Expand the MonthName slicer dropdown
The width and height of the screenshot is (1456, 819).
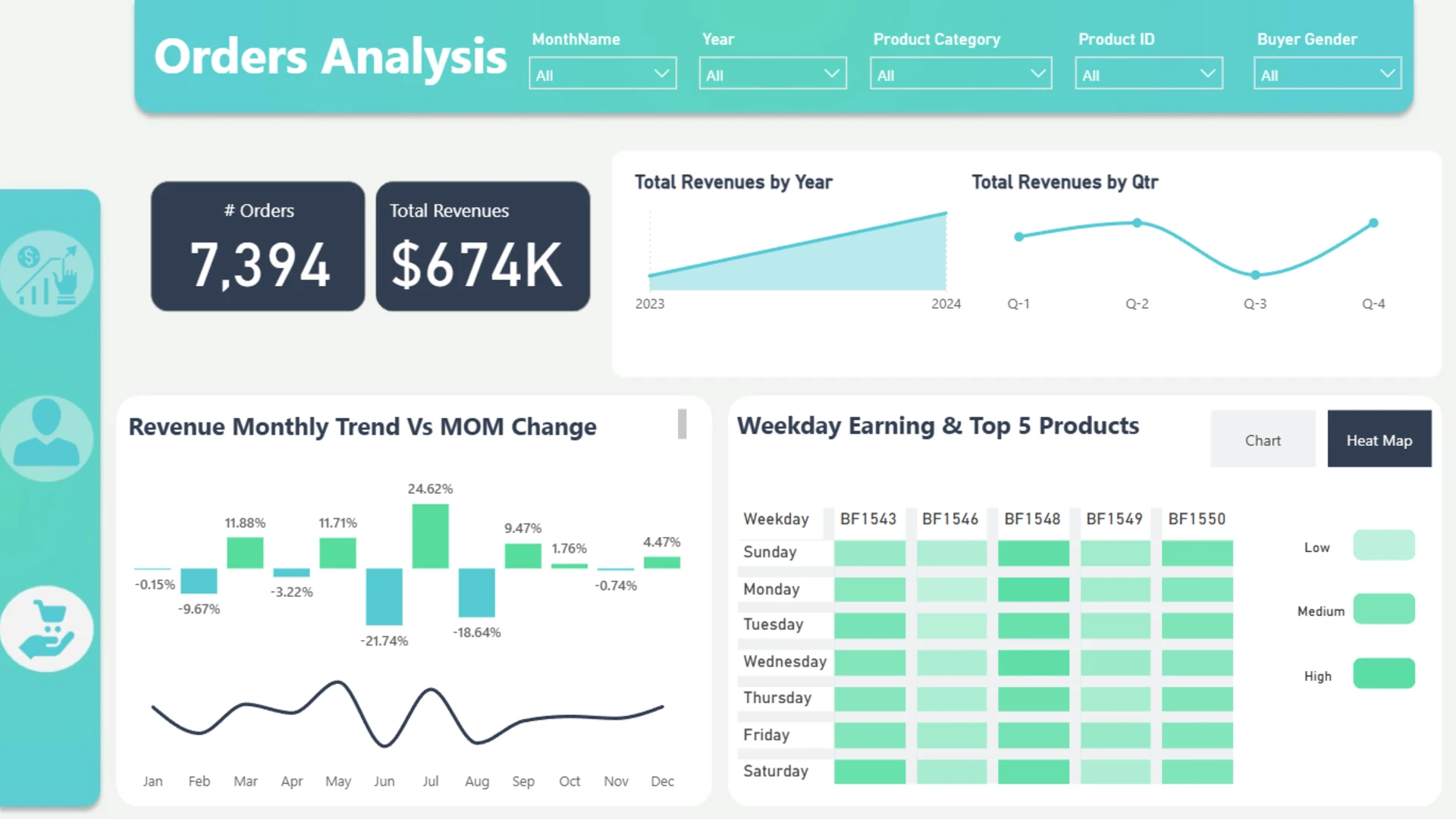(602, 74)
